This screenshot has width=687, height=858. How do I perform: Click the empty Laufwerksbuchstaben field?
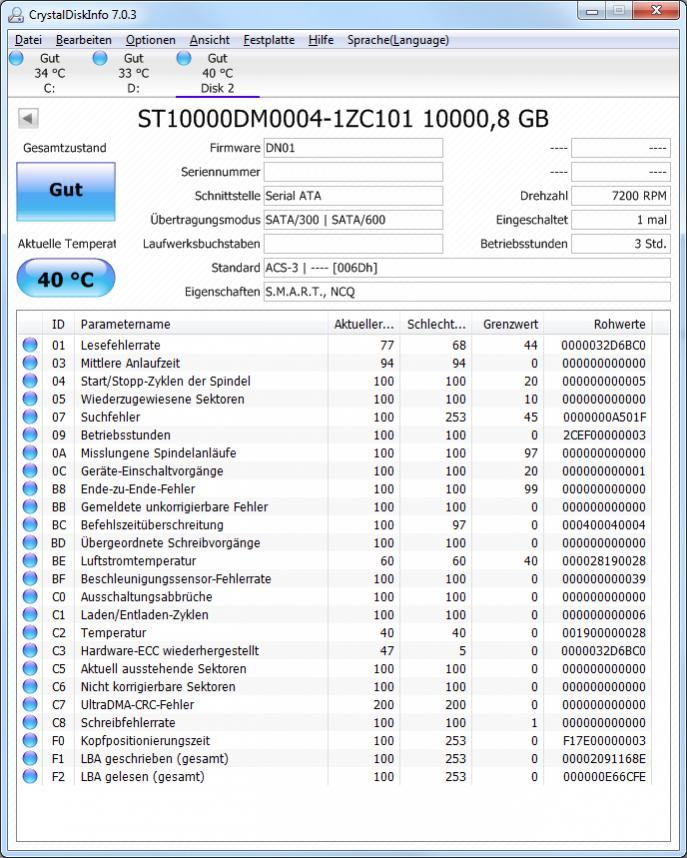click(353, 244)
